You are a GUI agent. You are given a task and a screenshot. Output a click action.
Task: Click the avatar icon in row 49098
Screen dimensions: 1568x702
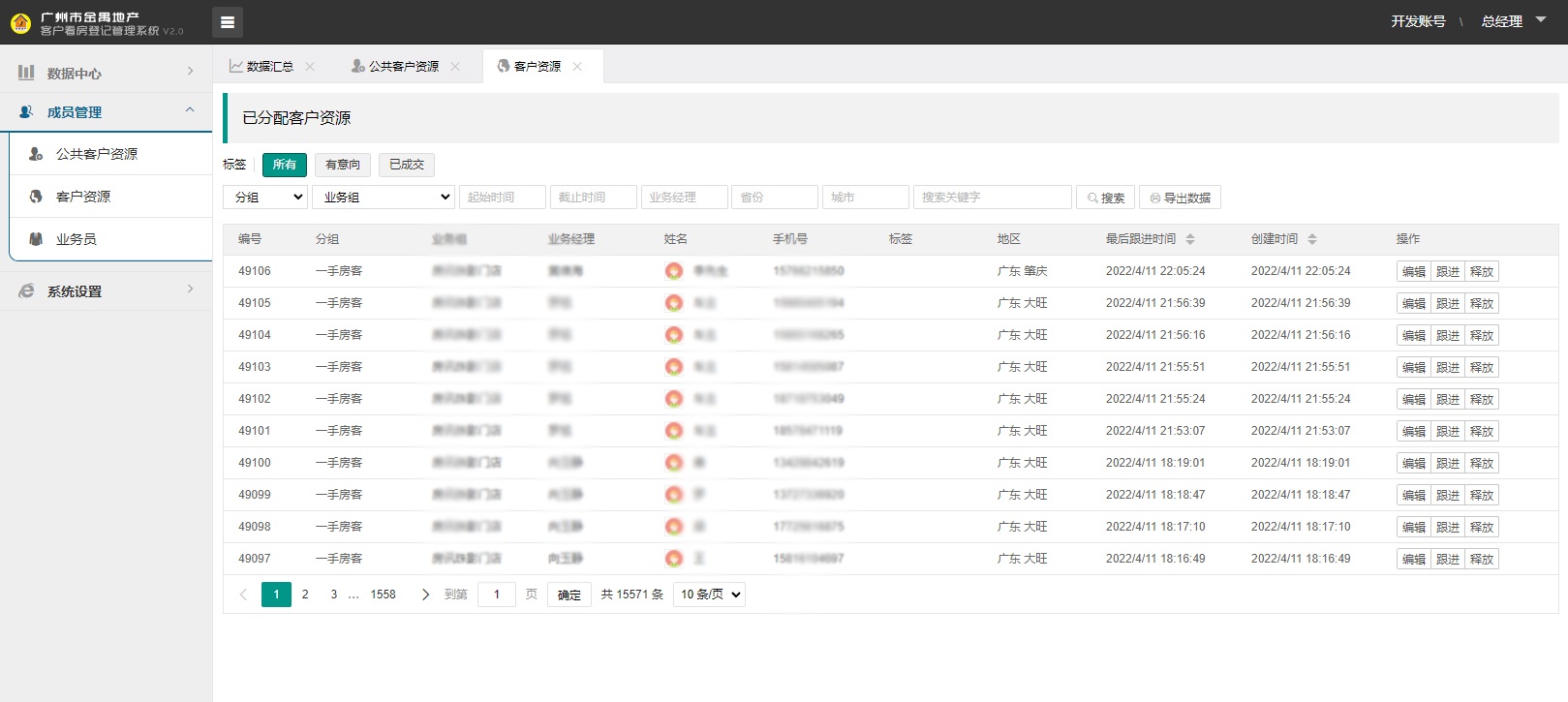(x=674, y=527)
